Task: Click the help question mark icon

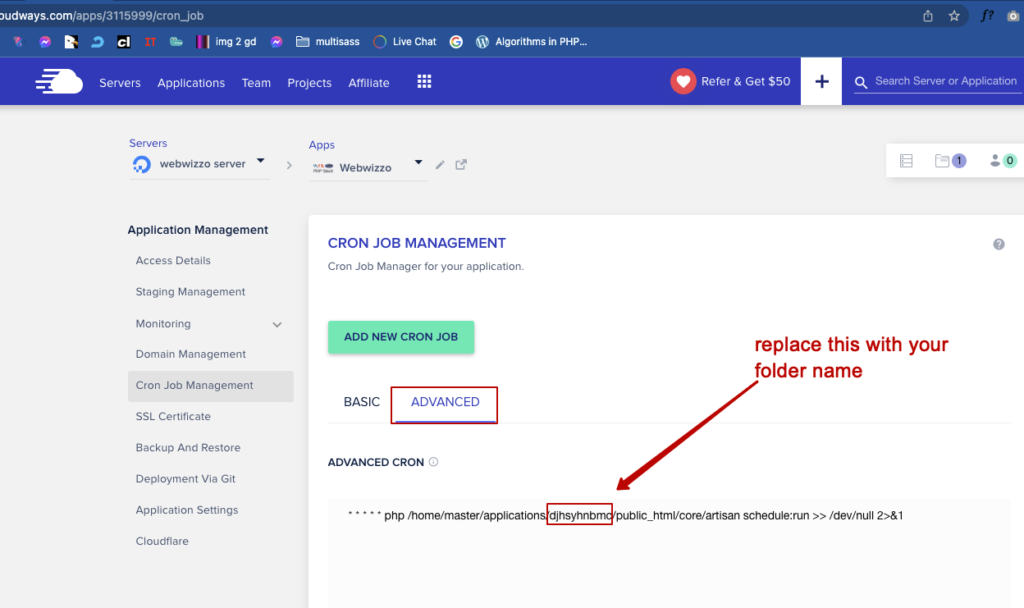Action: click(999, 244)
